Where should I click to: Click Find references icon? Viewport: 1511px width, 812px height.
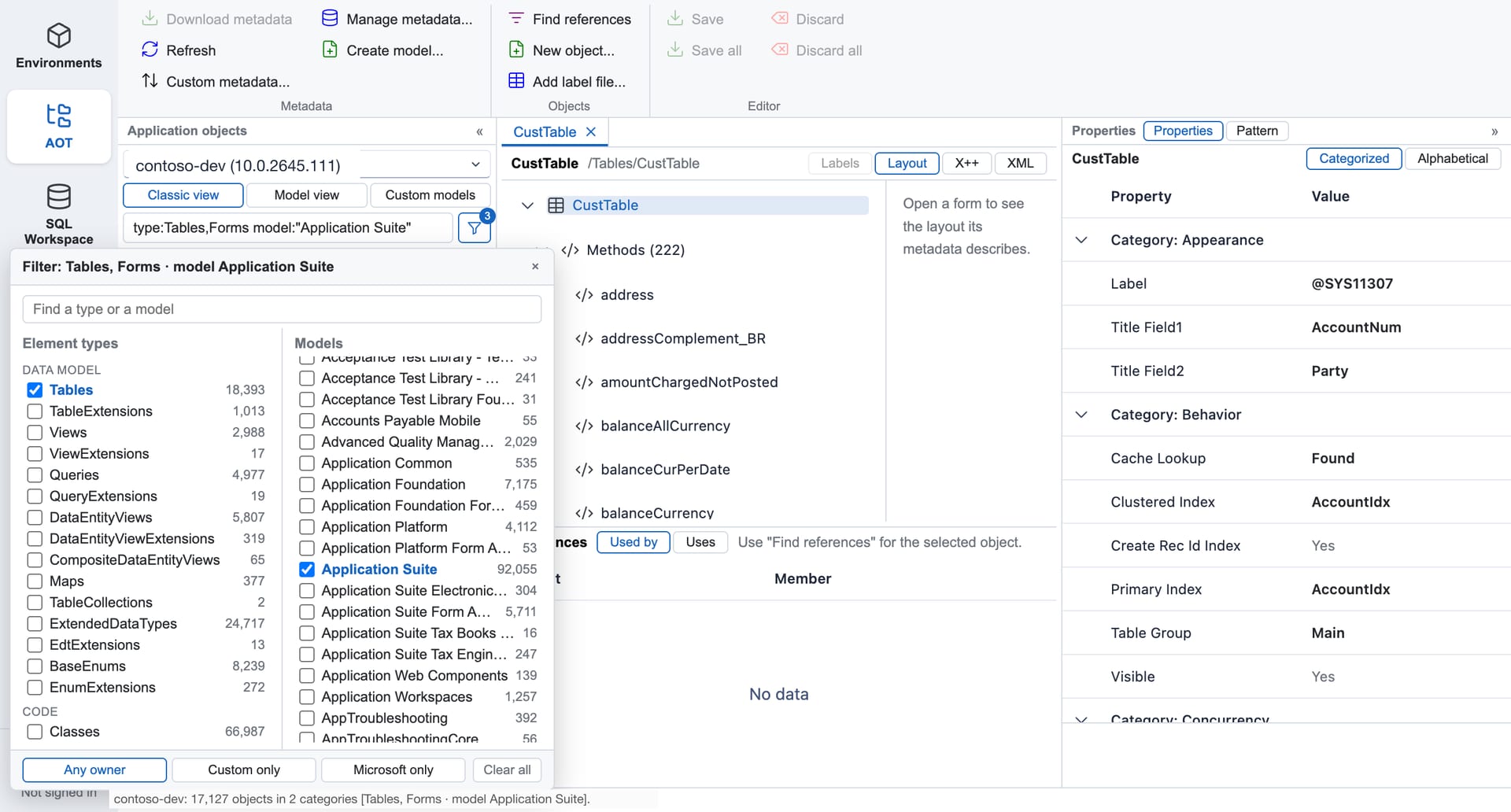point(516,19)
